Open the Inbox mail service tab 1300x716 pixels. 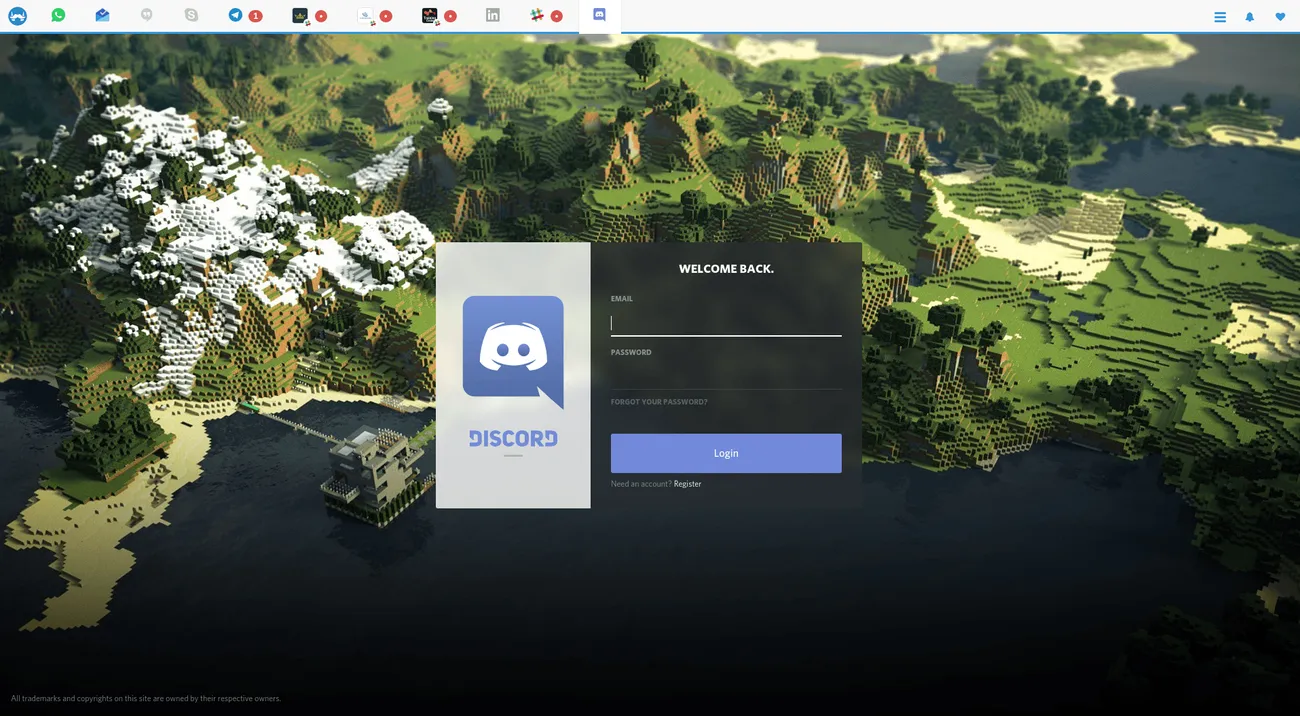tap(102, 15)
